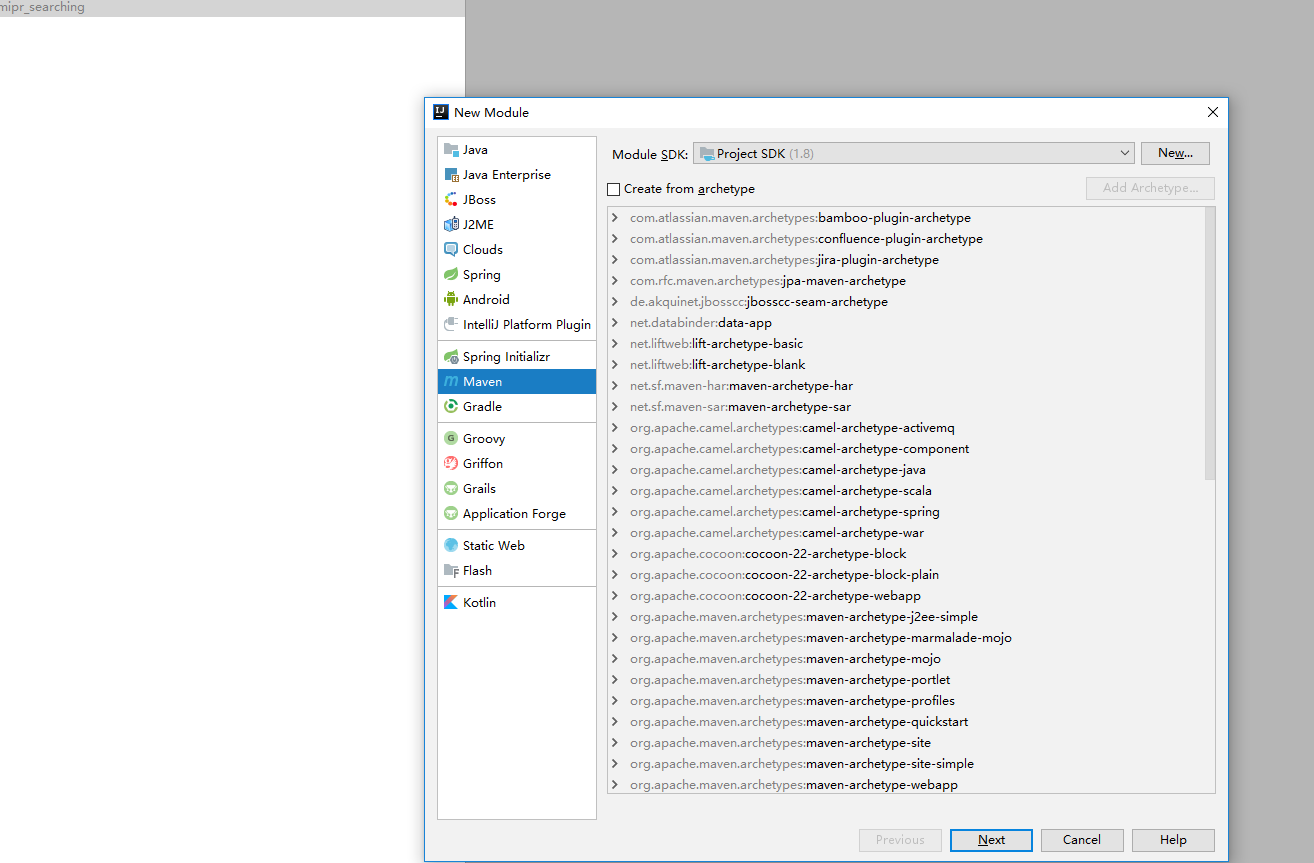1314x863 pixels.
Task: Open the Module SDK dropdown
Action: point(913,153)
